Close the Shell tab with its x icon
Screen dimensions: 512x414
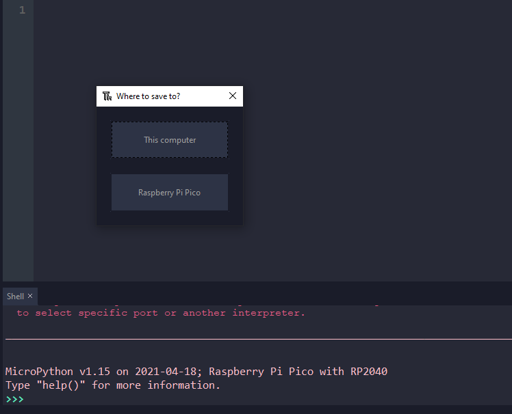tap(30, 296)
